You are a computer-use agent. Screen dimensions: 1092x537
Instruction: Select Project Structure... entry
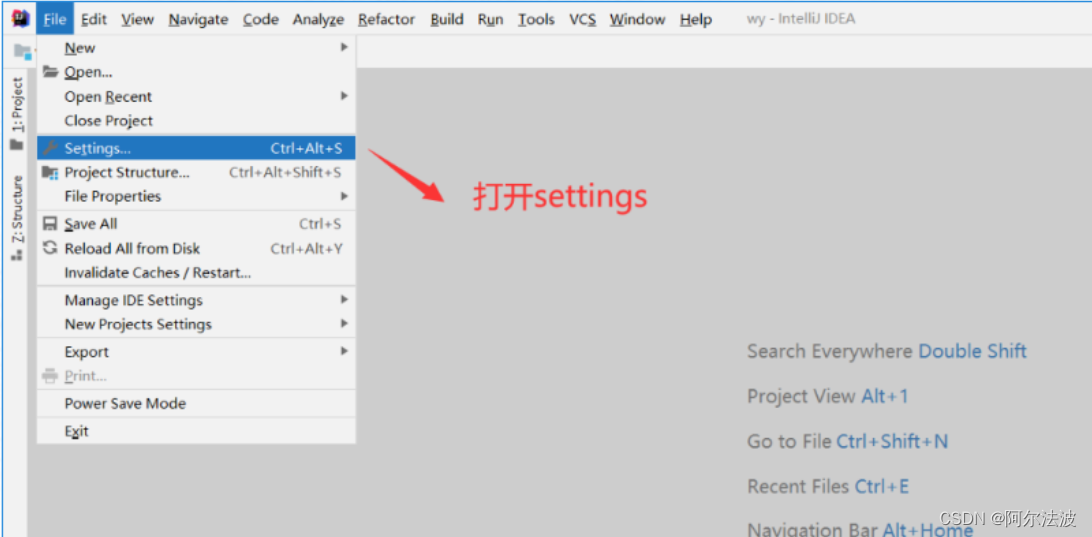pyautogui.click(x=196, y=172)
